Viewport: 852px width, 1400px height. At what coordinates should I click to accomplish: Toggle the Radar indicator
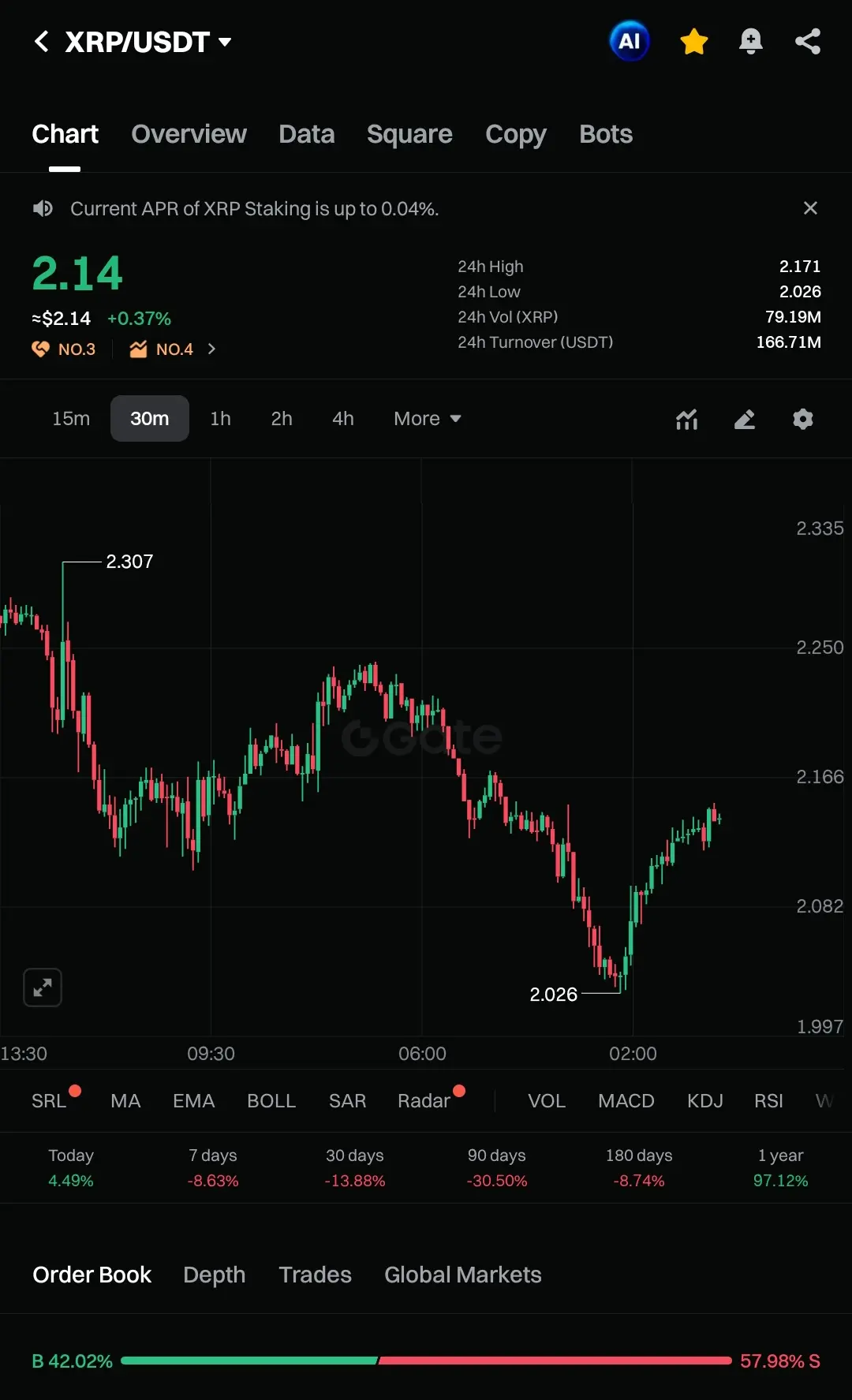[424, 1100]
